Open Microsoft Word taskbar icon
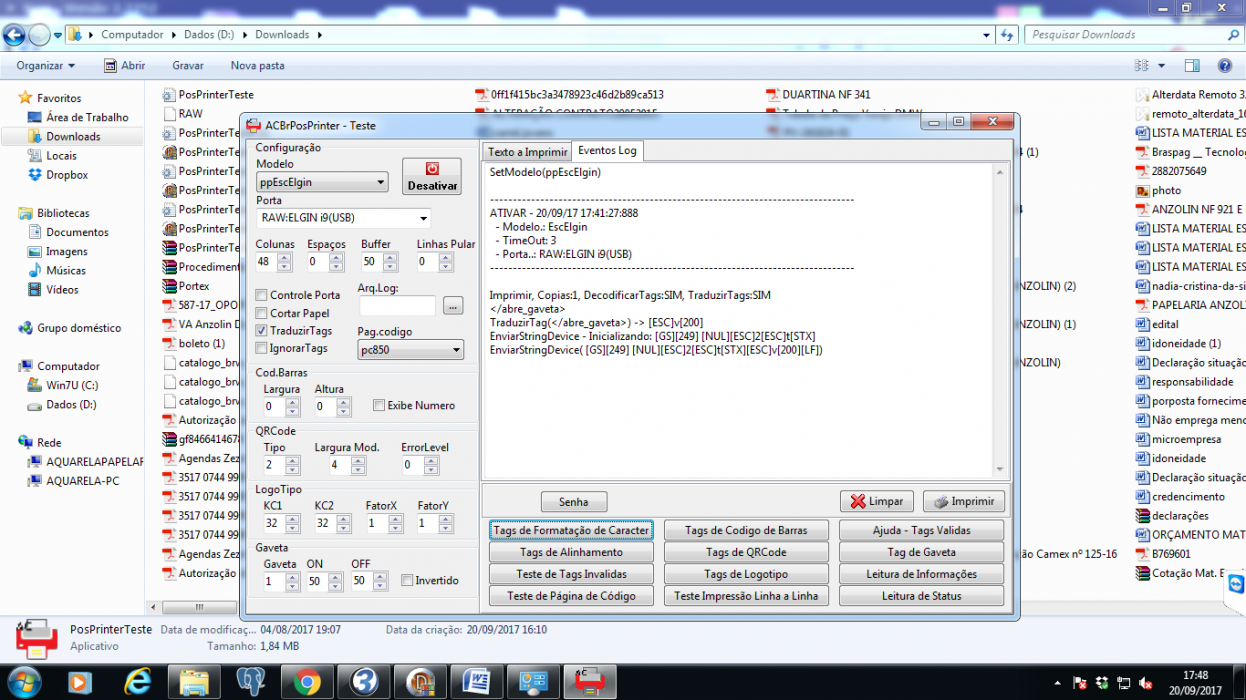Screen dimensions: 1246x700 477,682
